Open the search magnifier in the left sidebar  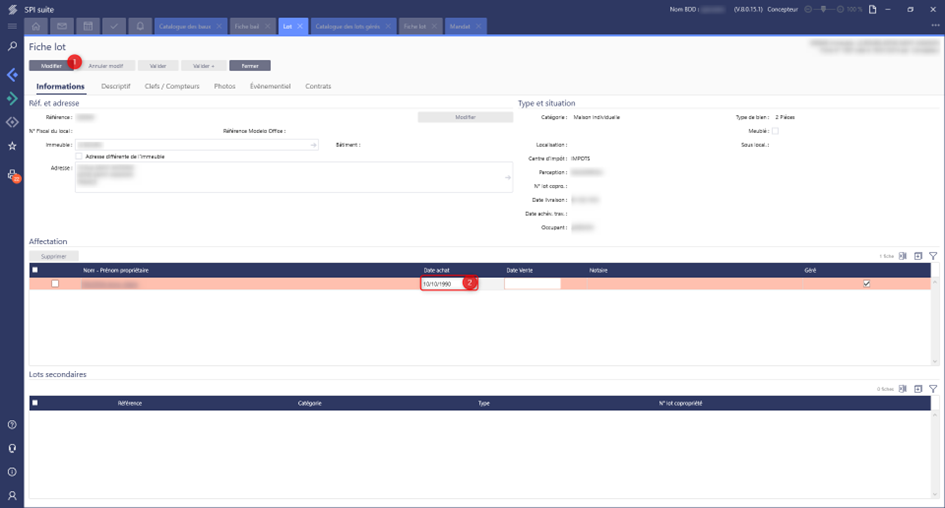(x=12, y=46)
